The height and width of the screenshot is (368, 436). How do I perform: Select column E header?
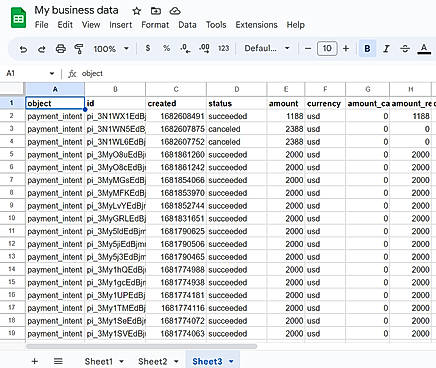(x=286, y=89)
